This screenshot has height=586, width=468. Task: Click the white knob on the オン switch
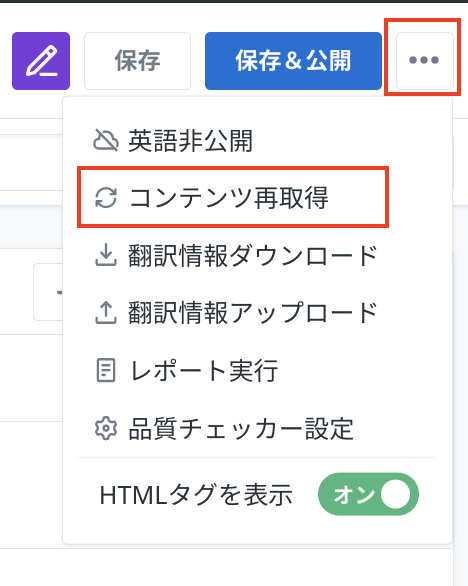(395, 494)
